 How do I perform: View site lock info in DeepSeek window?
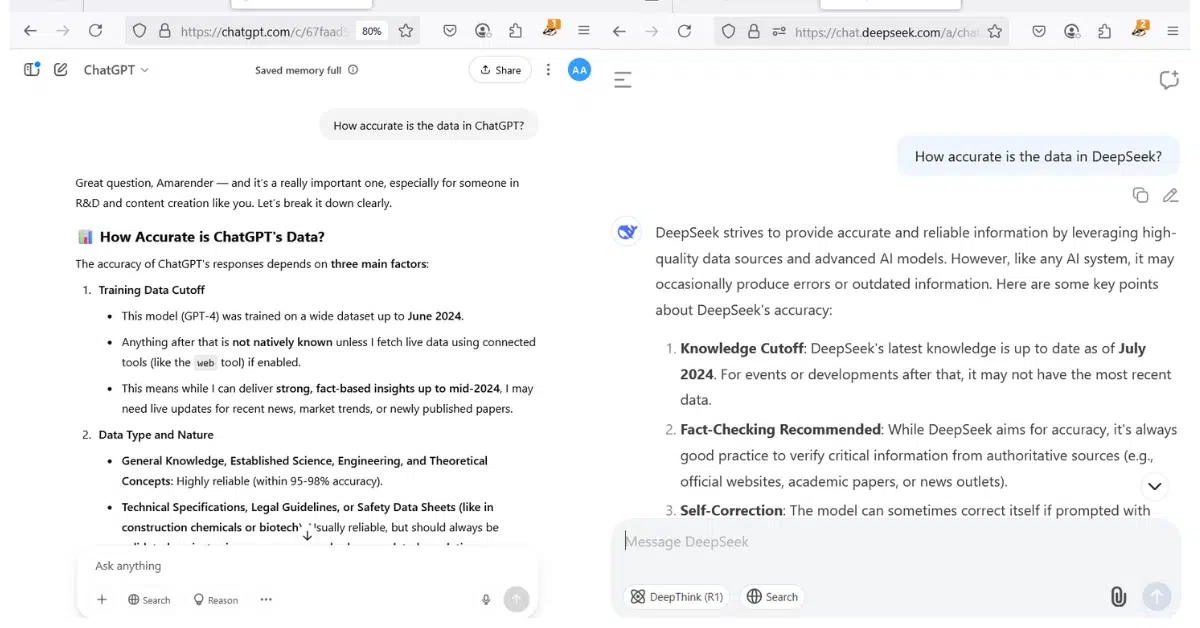coord(754,31)
